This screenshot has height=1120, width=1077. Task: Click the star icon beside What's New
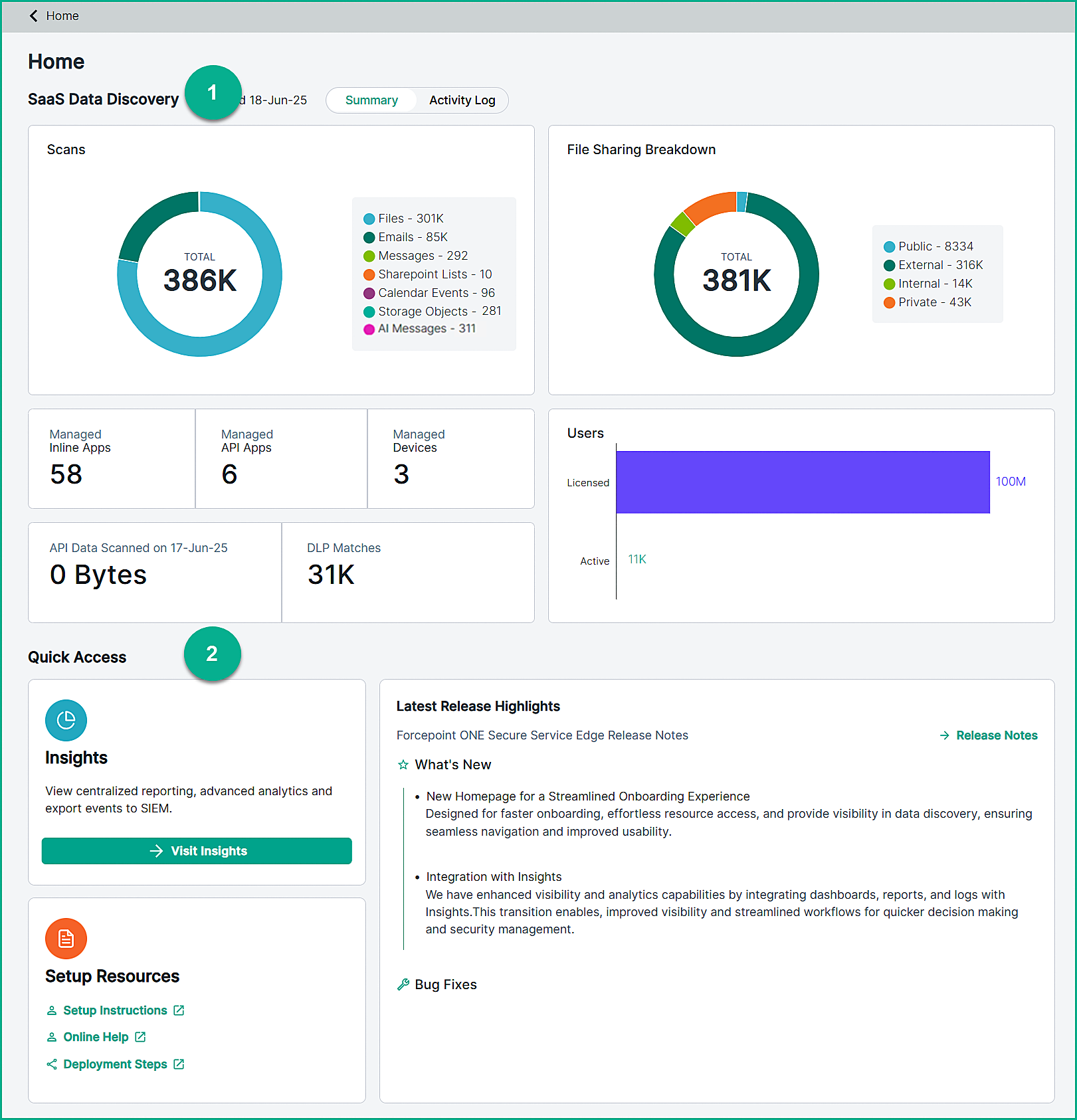403,765
